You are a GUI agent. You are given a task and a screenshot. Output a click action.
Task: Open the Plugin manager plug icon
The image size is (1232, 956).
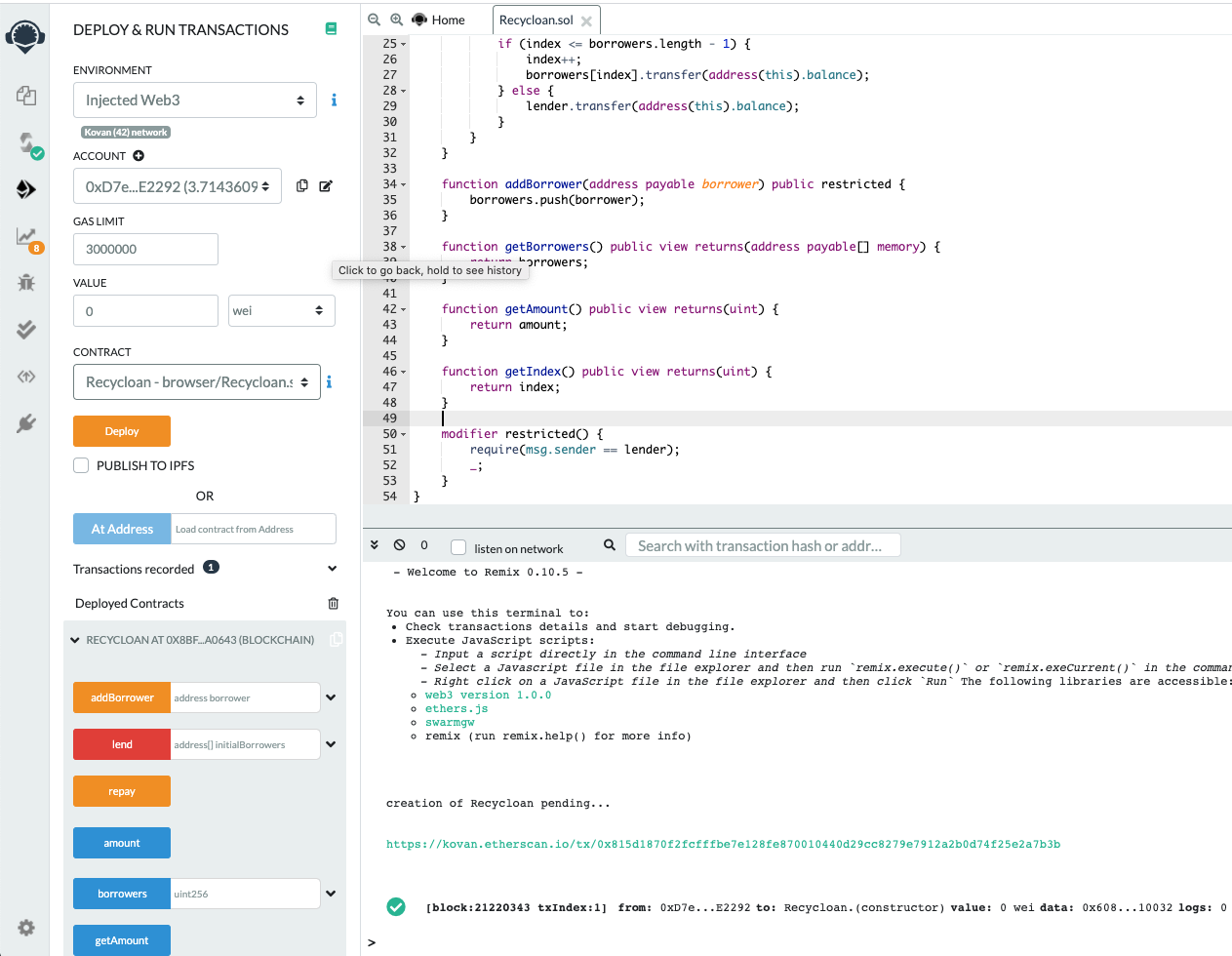tap(26, 423)
